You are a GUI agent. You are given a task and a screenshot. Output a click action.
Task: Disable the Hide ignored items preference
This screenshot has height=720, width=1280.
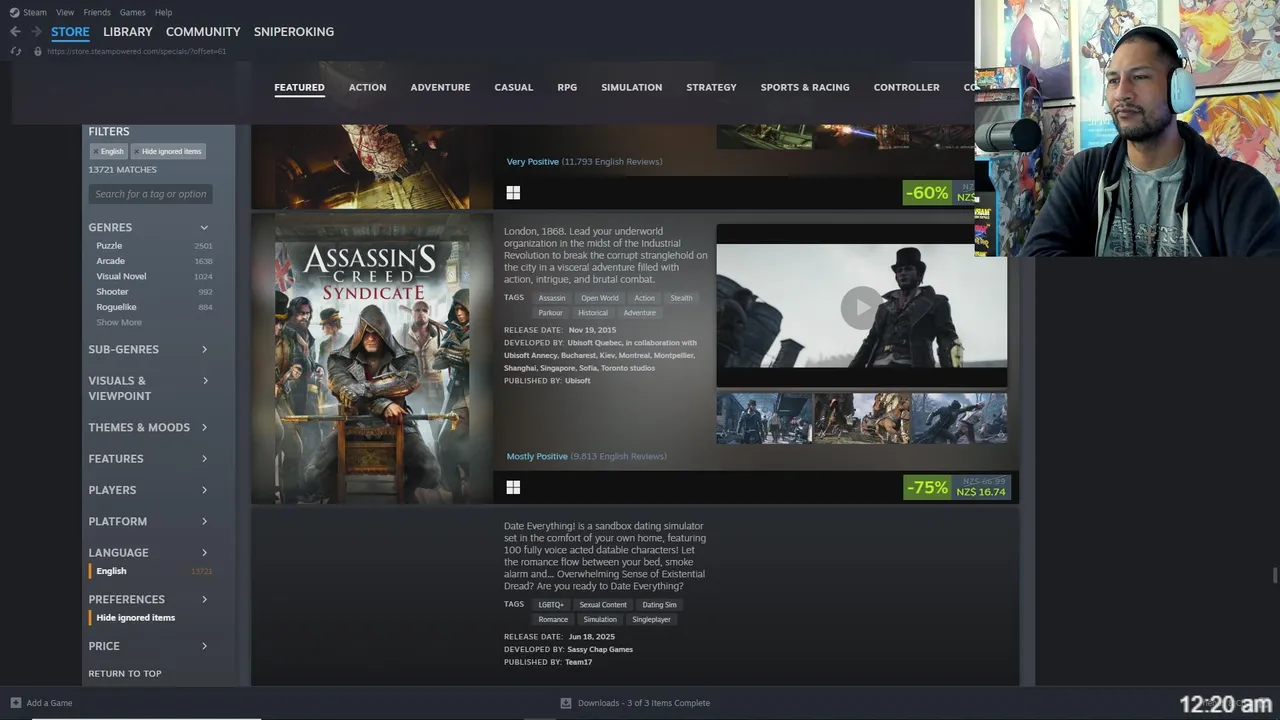[x=151, y=618]
